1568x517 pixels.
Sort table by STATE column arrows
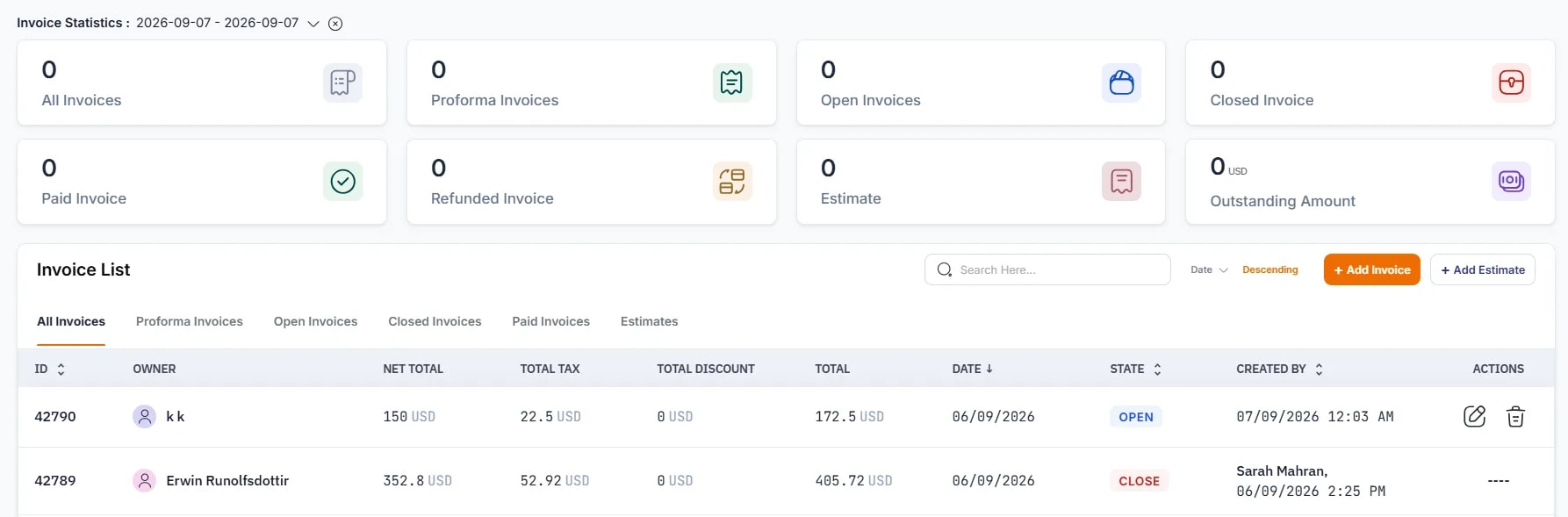click(x=1157, y=370)
